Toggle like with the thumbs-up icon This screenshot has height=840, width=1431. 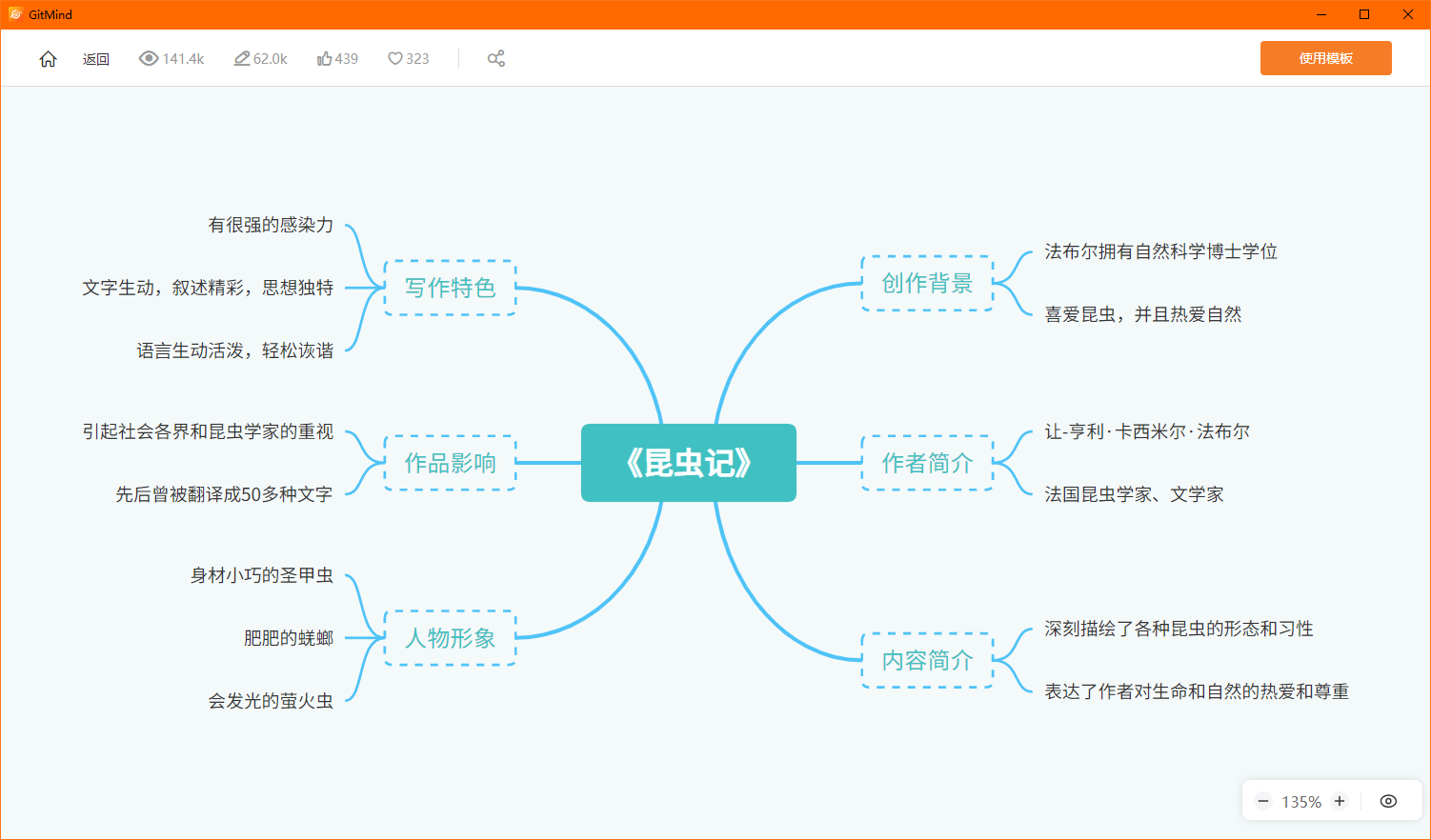coord(323,58)
